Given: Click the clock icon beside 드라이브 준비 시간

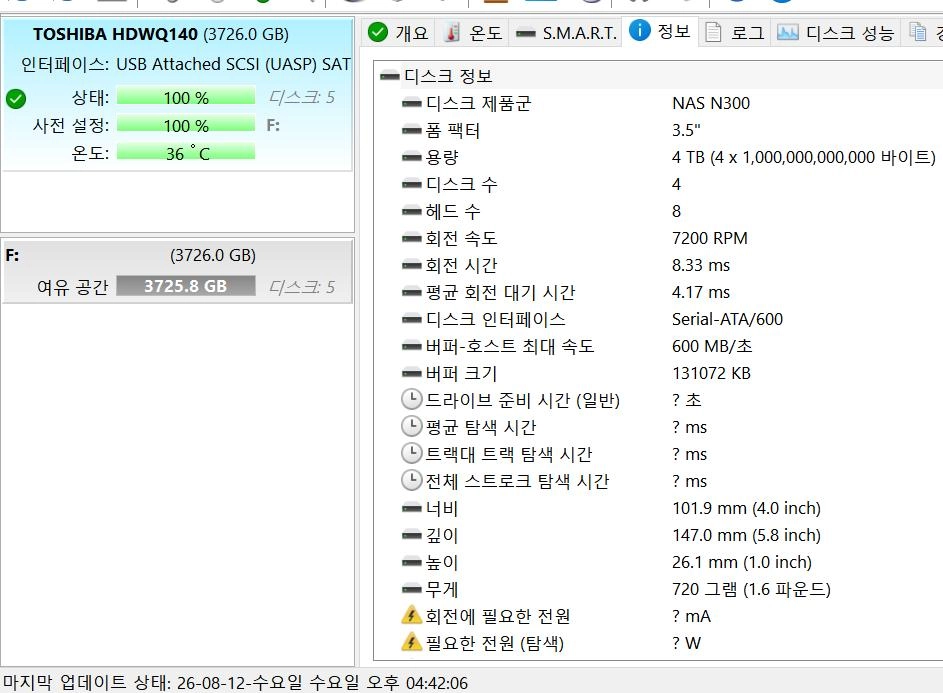Looking at the screenshot, I should [411, 399].
